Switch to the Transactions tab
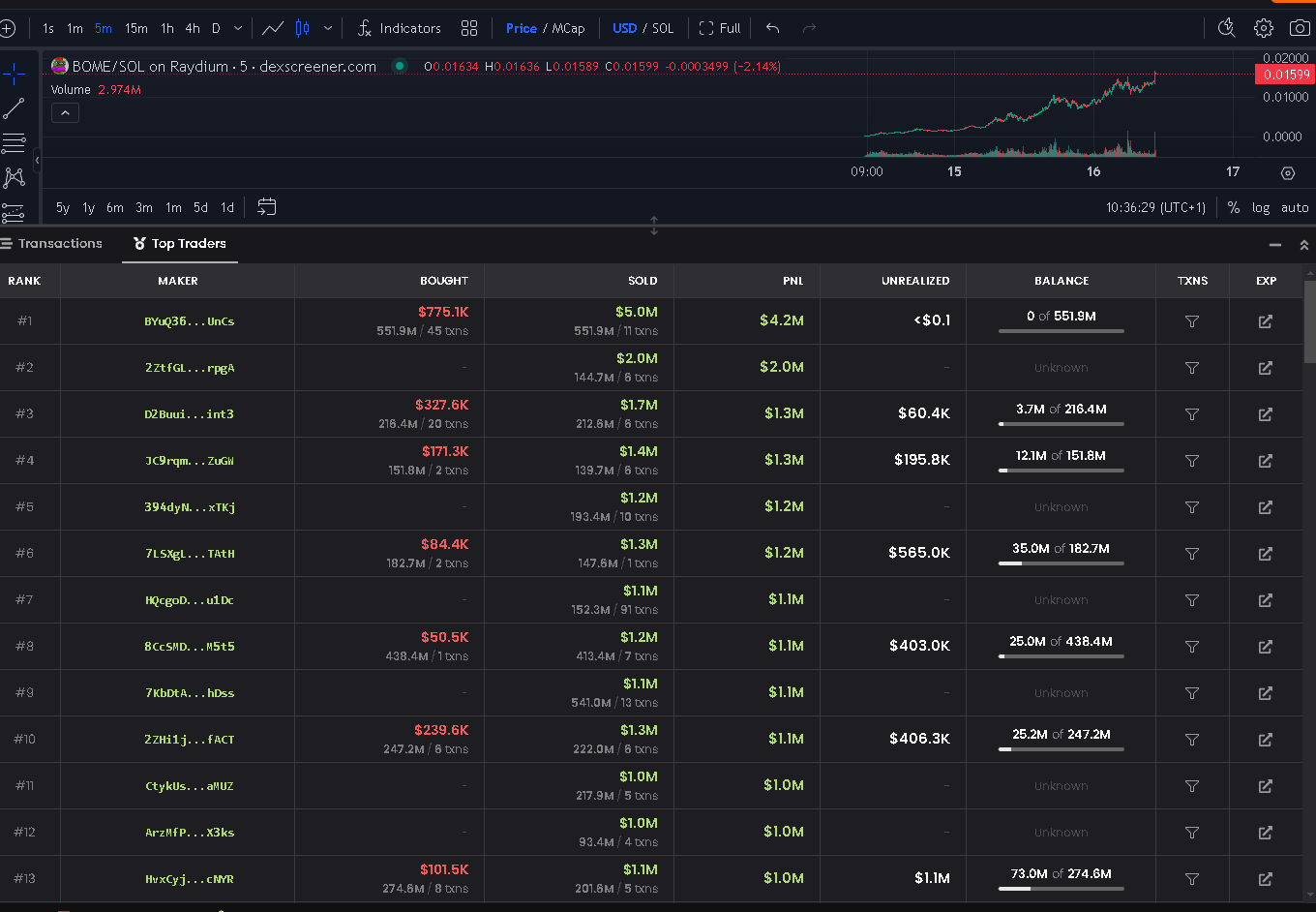 click(x=51, y=243)
